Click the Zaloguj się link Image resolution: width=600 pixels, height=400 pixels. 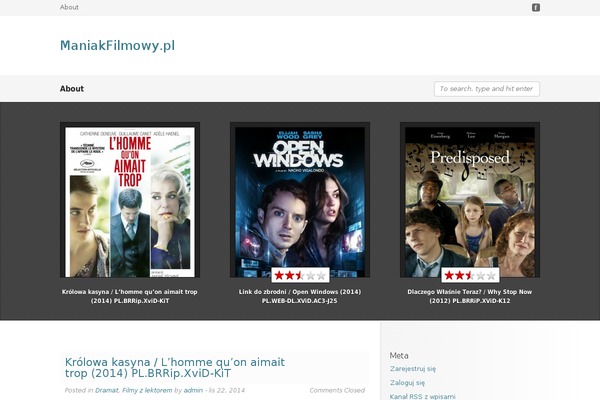[408, 382]
